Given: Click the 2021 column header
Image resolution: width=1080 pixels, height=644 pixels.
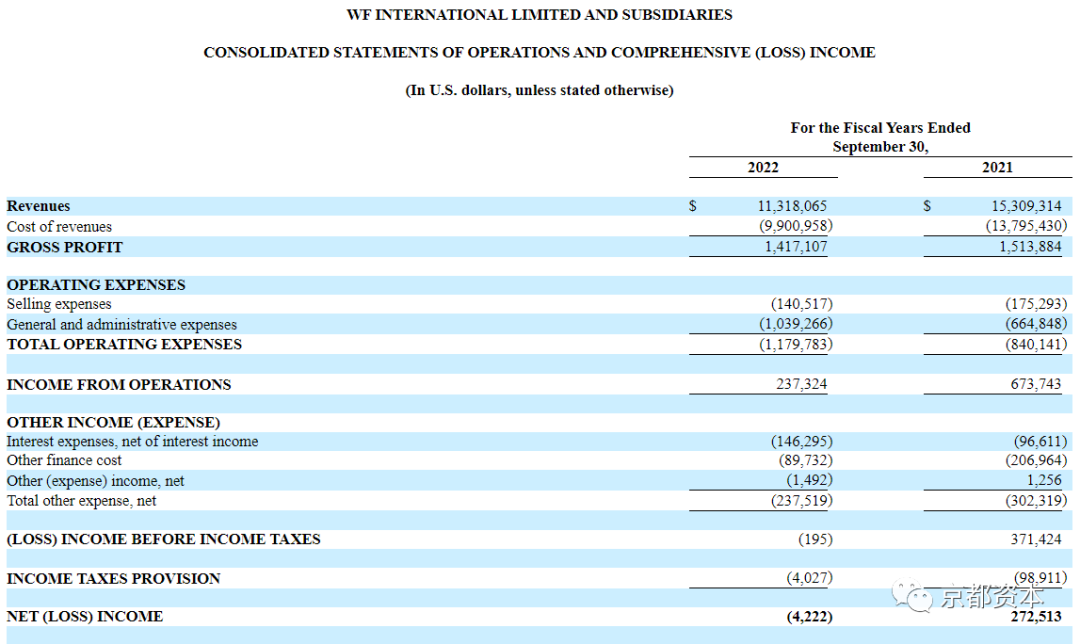Looking at the screenshot, I should tap(997, 167).
